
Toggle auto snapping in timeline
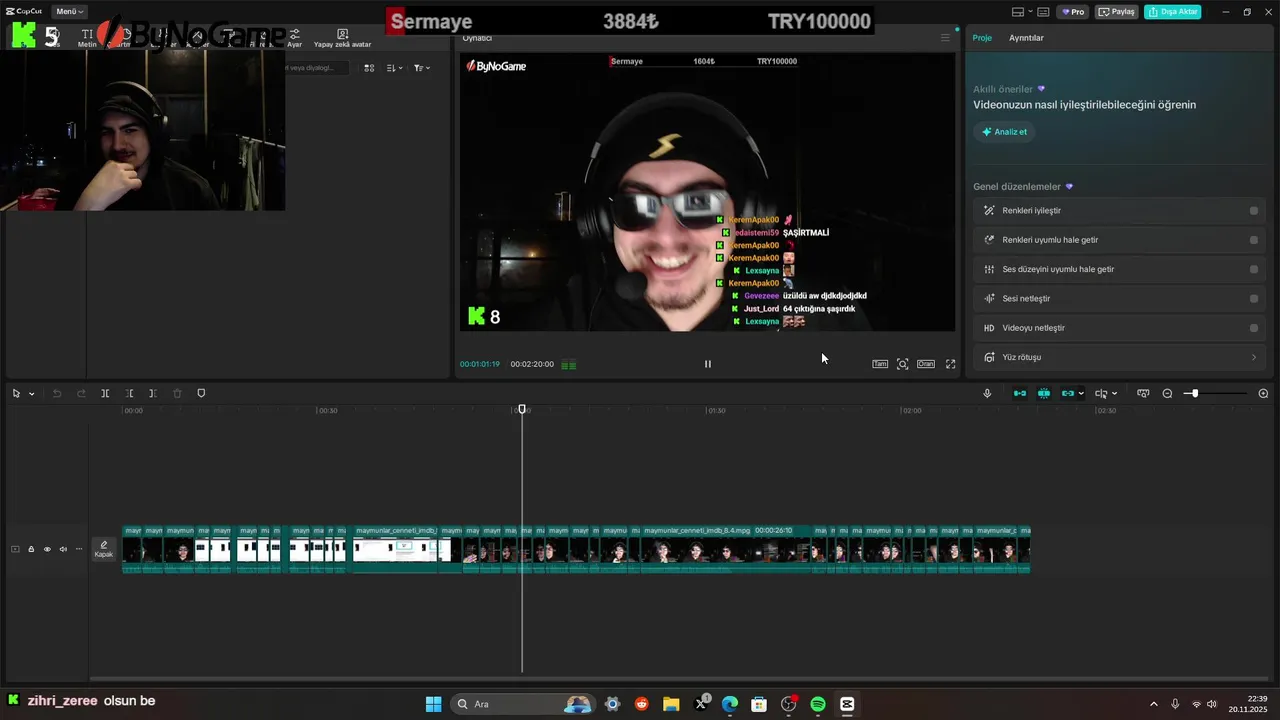point(1044,393)
